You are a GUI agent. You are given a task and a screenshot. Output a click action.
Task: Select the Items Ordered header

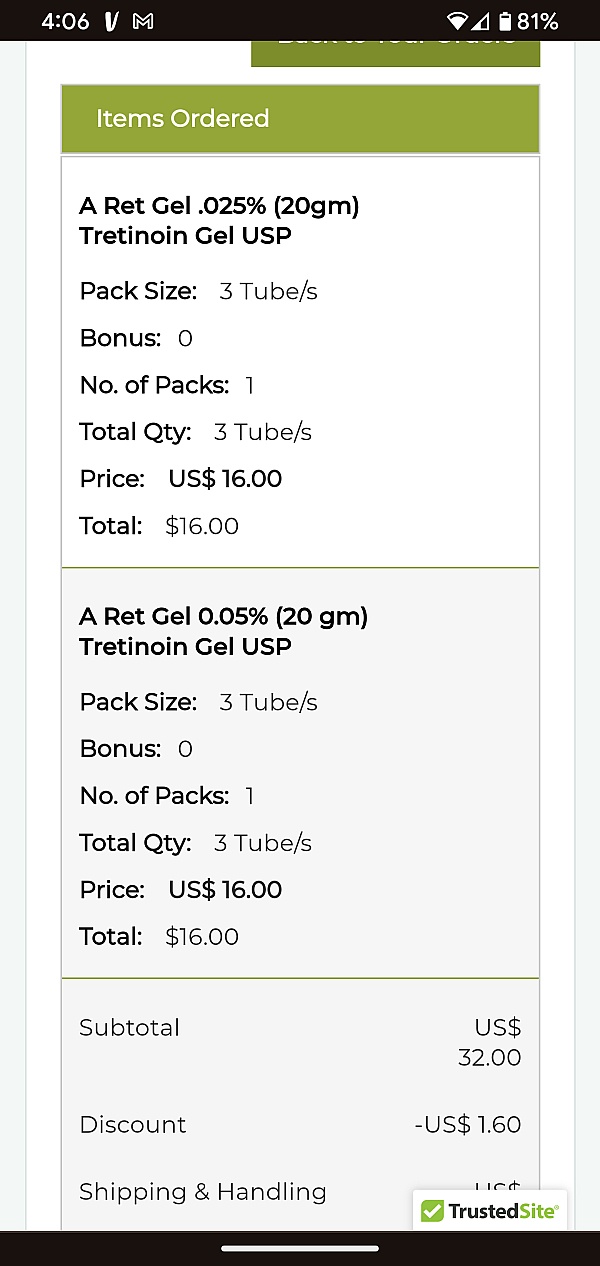coord(300,118)
